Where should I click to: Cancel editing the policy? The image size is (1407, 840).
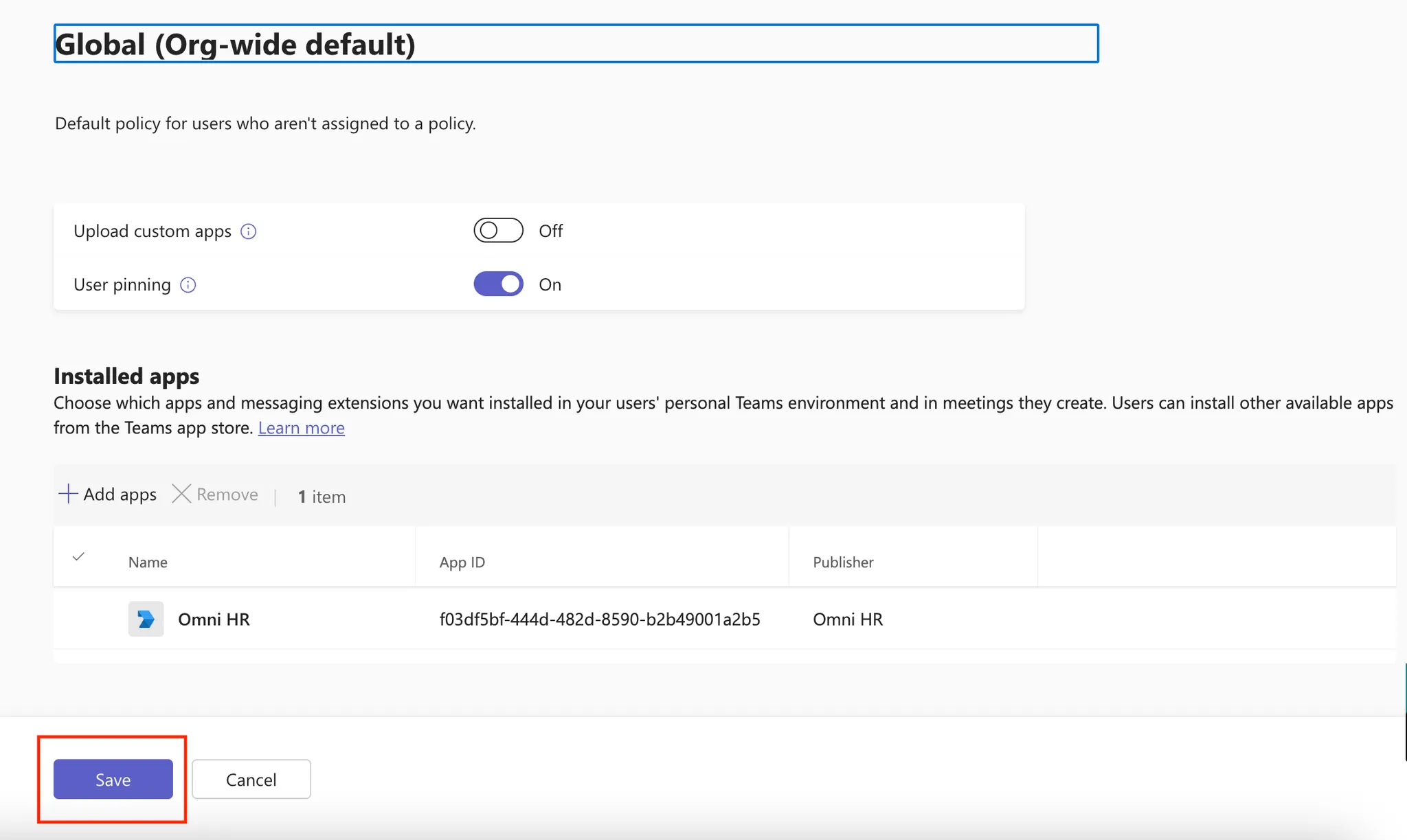251,780
